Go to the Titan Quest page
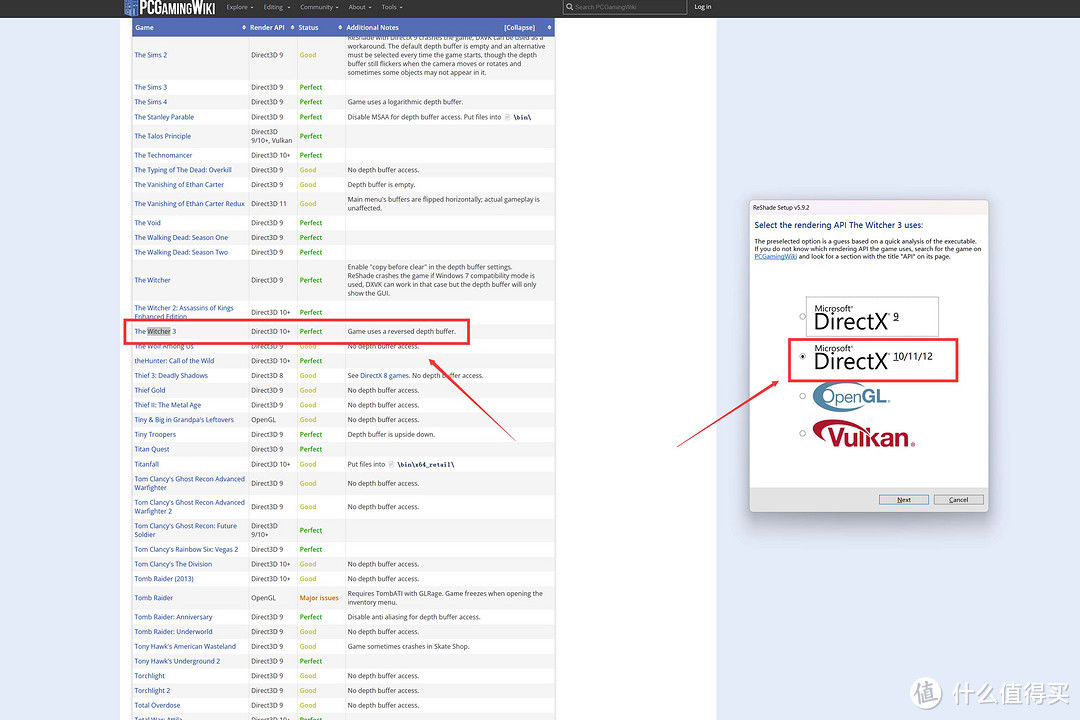 click(152, 449)
